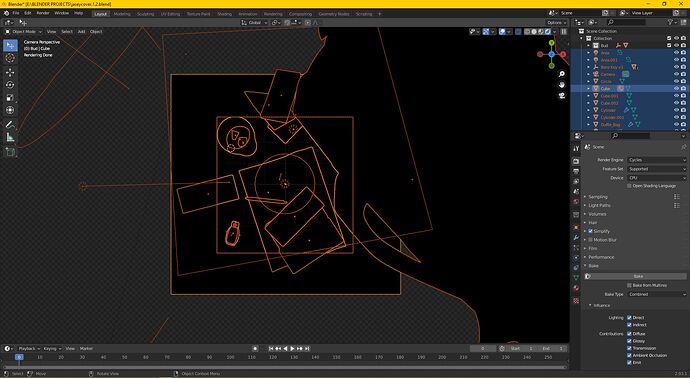Uncheck Diffuse contribution checkbox
The image size is (690, 378).
pos(629,334)
